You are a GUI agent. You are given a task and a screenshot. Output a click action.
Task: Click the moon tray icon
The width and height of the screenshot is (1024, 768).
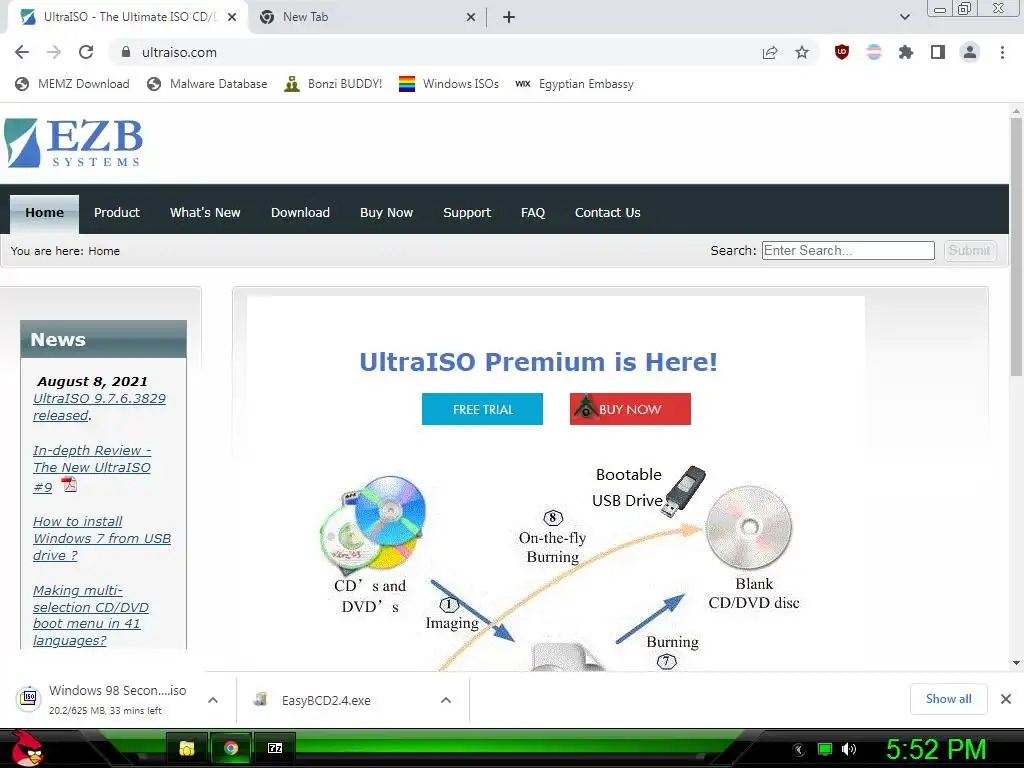coord(799,750)
